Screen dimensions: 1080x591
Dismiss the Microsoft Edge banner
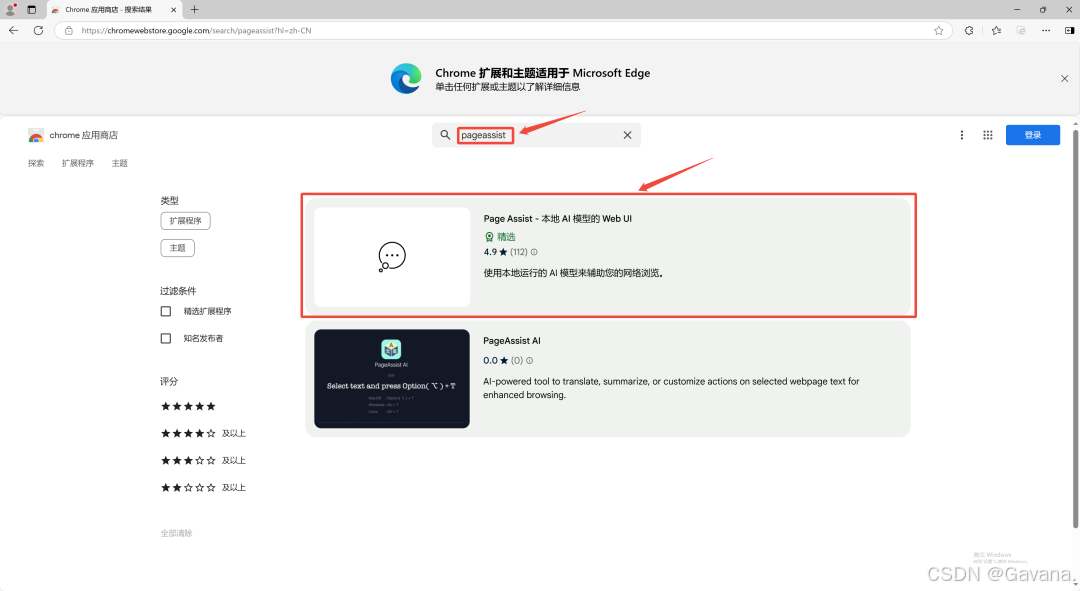1064,79
